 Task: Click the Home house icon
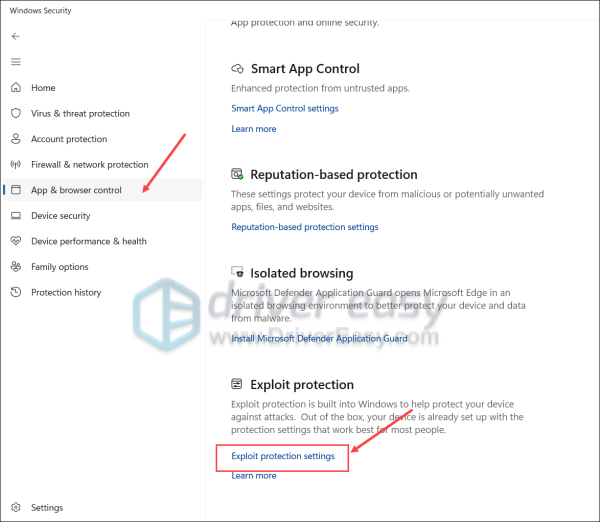pyautogui.click(x=16, y=87)
